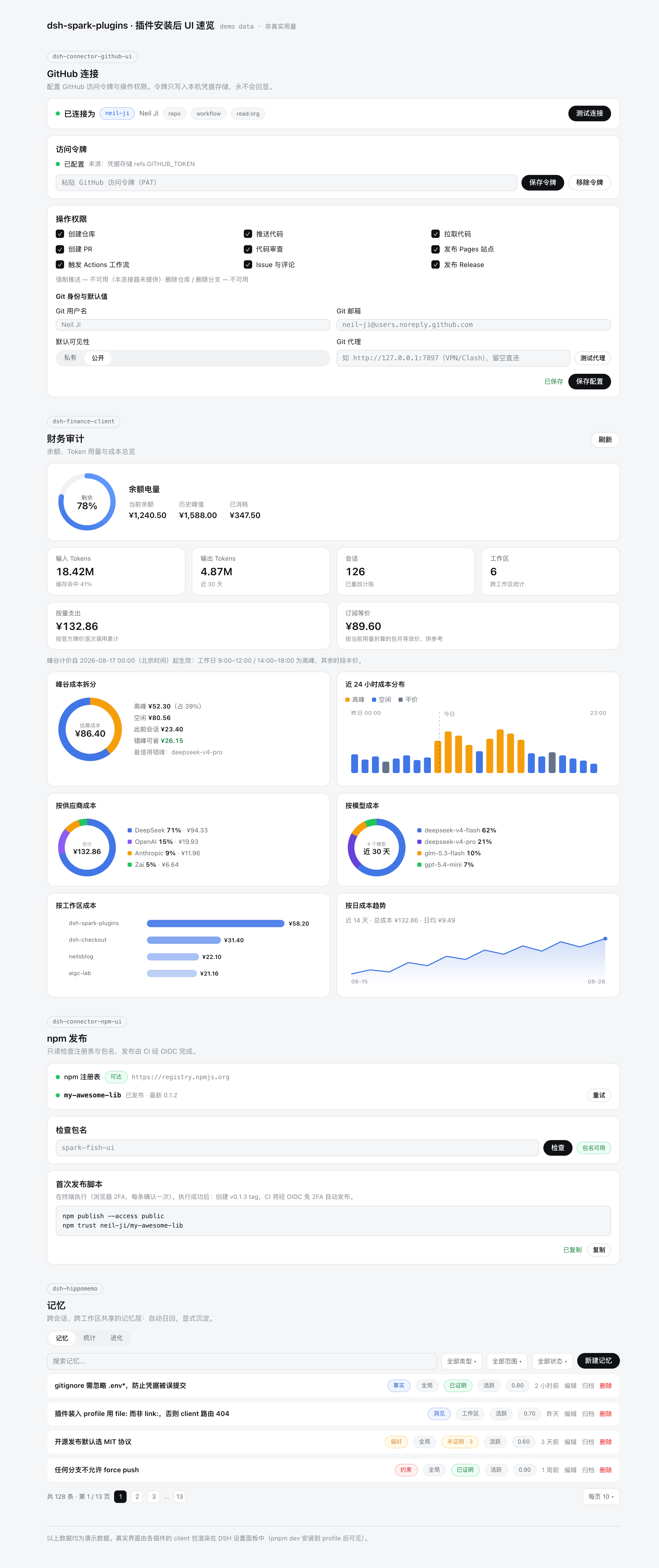Toggle the 拉取代码 permission checkbox
The image size is (659, 1568).
click(x=436, y=234)
